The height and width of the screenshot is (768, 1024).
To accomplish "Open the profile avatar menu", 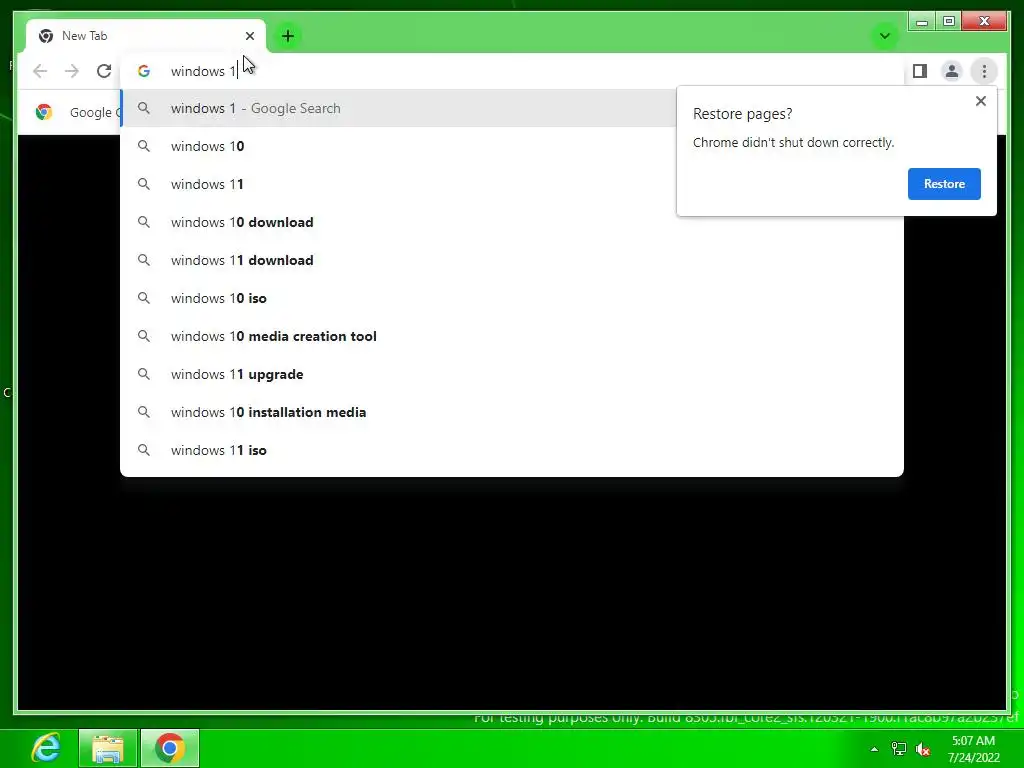I will (x=952, y=71).
